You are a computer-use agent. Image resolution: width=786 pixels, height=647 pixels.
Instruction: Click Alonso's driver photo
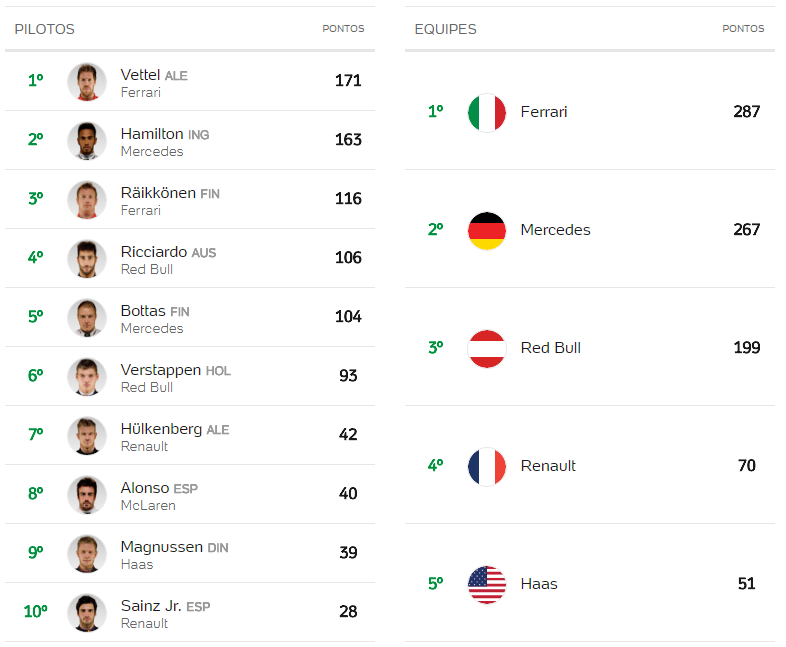coord(87,495)
